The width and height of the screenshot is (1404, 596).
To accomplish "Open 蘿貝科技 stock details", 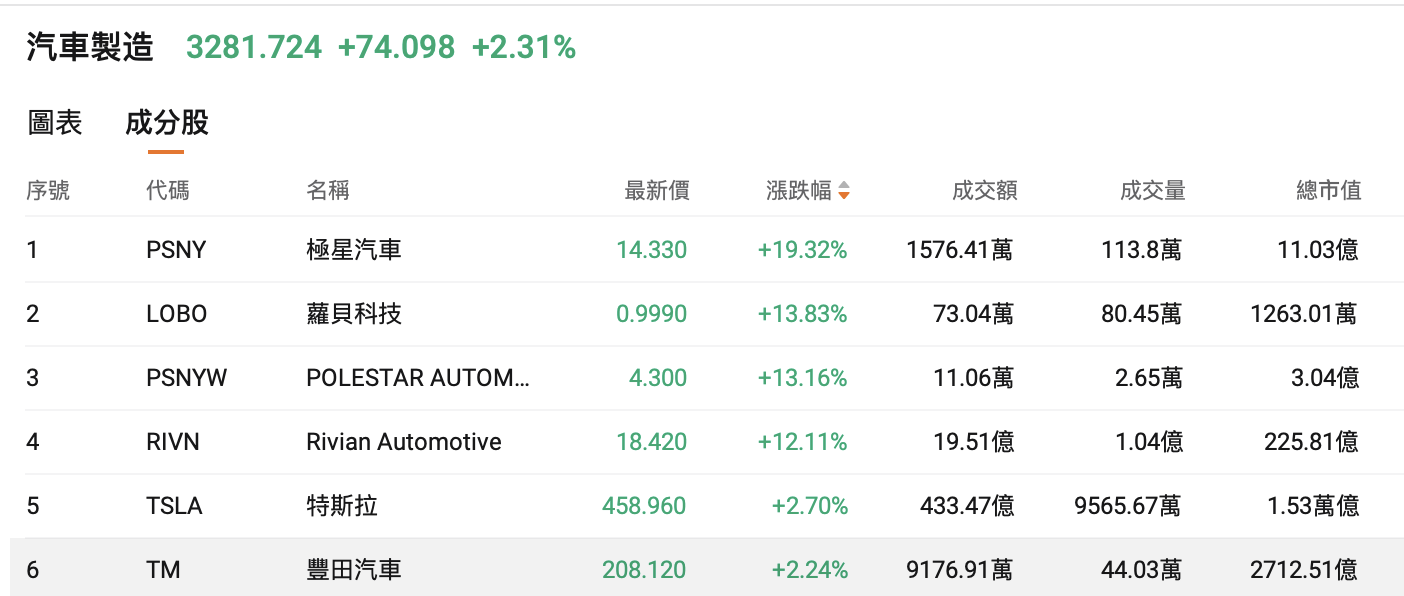I will click(354, 314).
